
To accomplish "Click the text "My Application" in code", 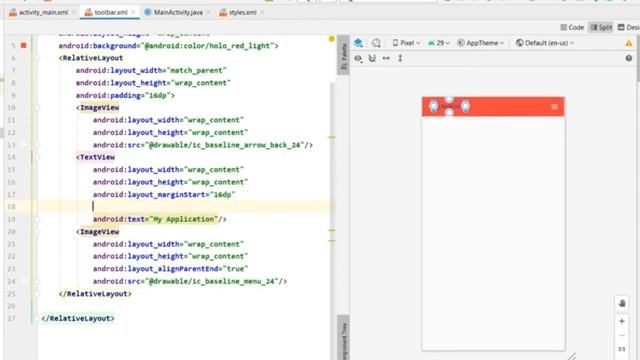I will point(184,219).
